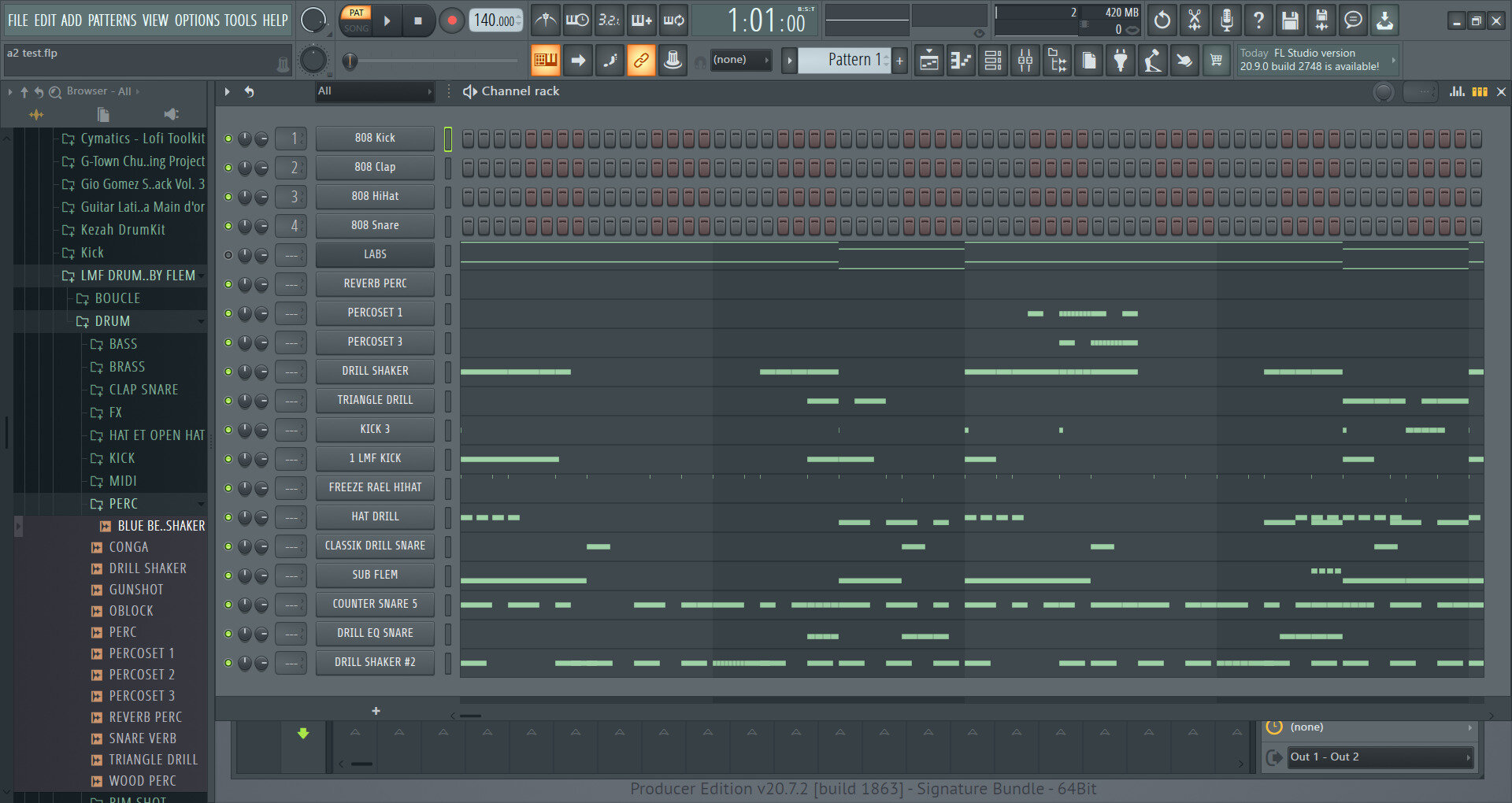This screenshot has width=1512, height=803.
Task: Start playback with the Play button
Action: [387, 21]
